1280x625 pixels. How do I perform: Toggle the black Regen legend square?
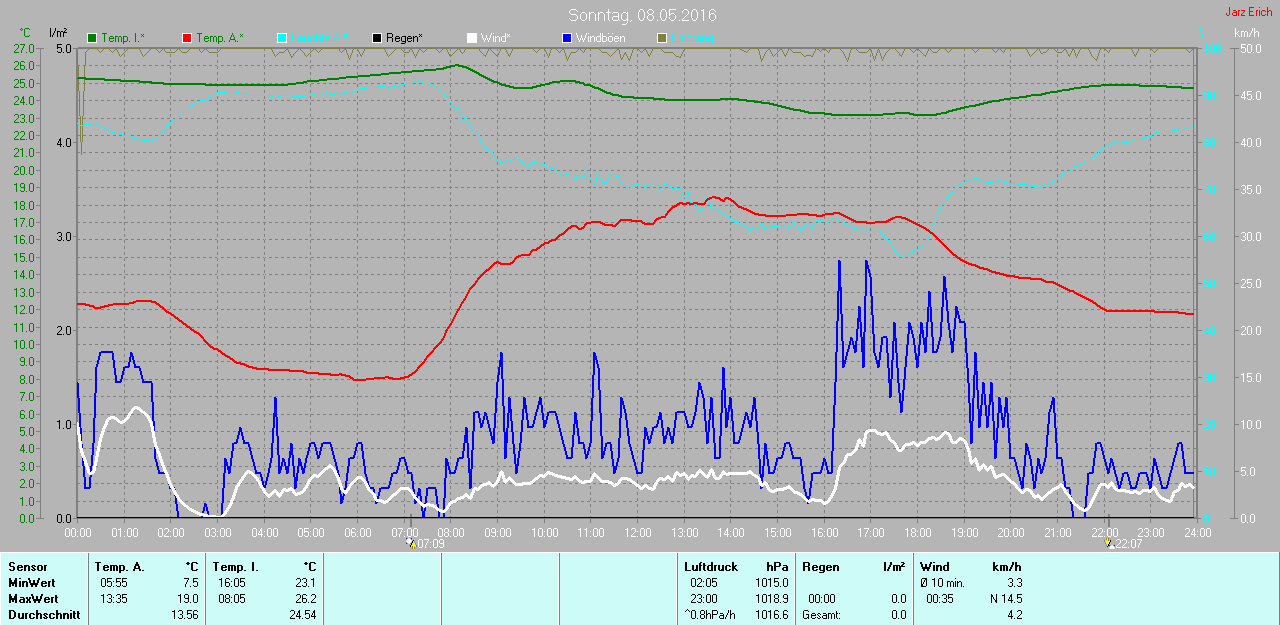[x=377, y=38]
